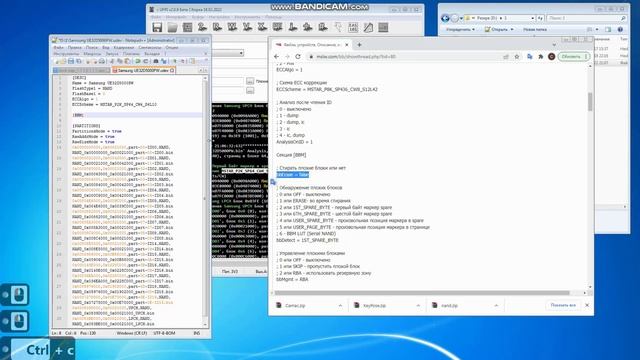Click the share icon in Chrome address bar
The image size is (640, 360).
[x=506, y=57]
